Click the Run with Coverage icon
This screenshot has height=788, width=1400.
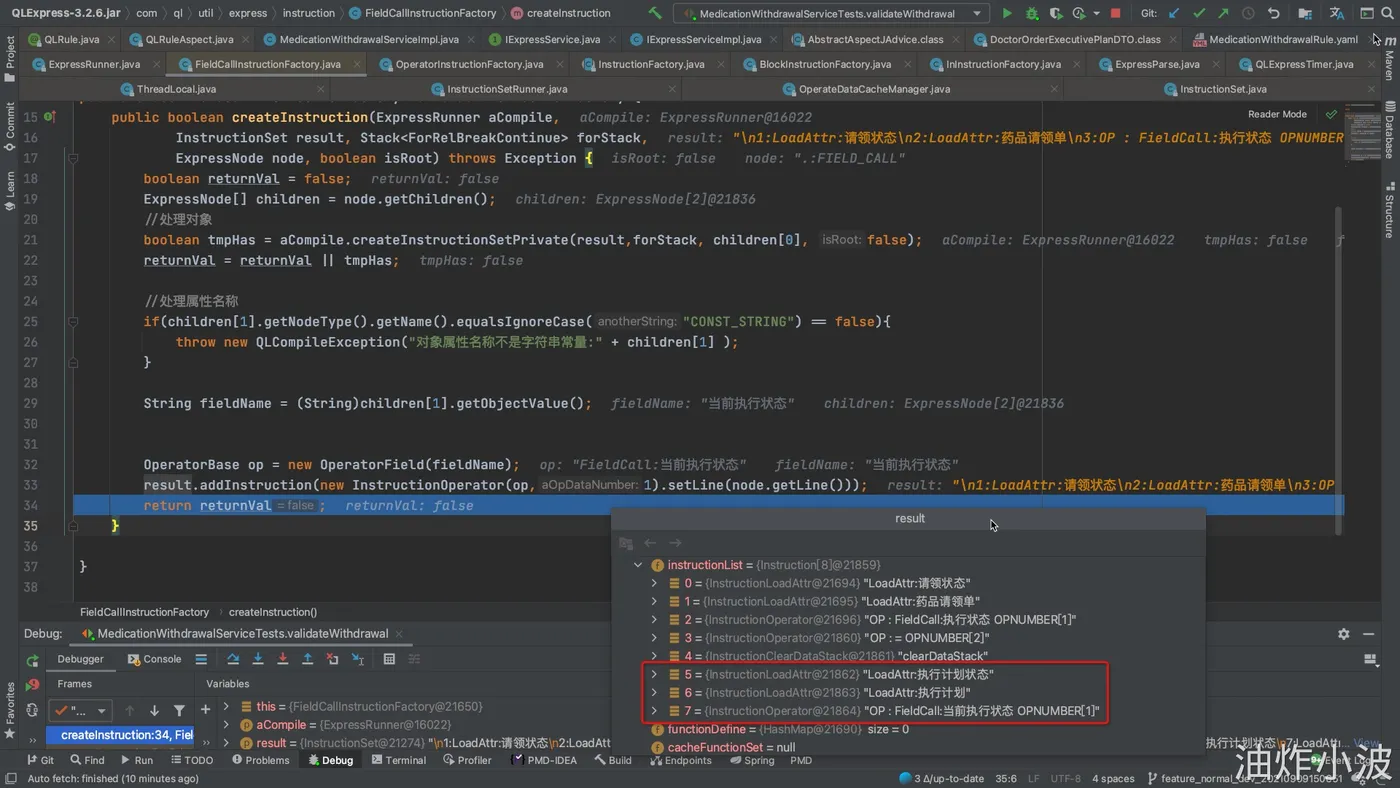point(1055,14)
